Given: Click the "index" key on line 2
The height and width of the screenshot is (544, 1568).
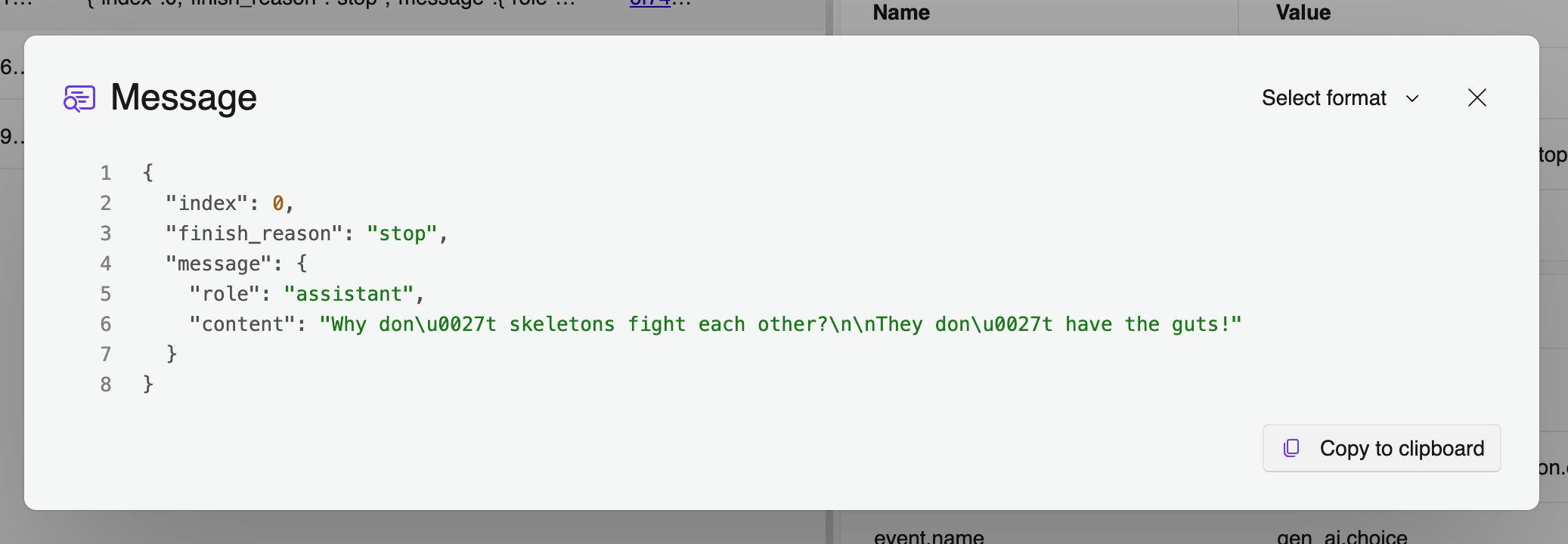Looking at the screenshot, I should [x=207, y=203].
